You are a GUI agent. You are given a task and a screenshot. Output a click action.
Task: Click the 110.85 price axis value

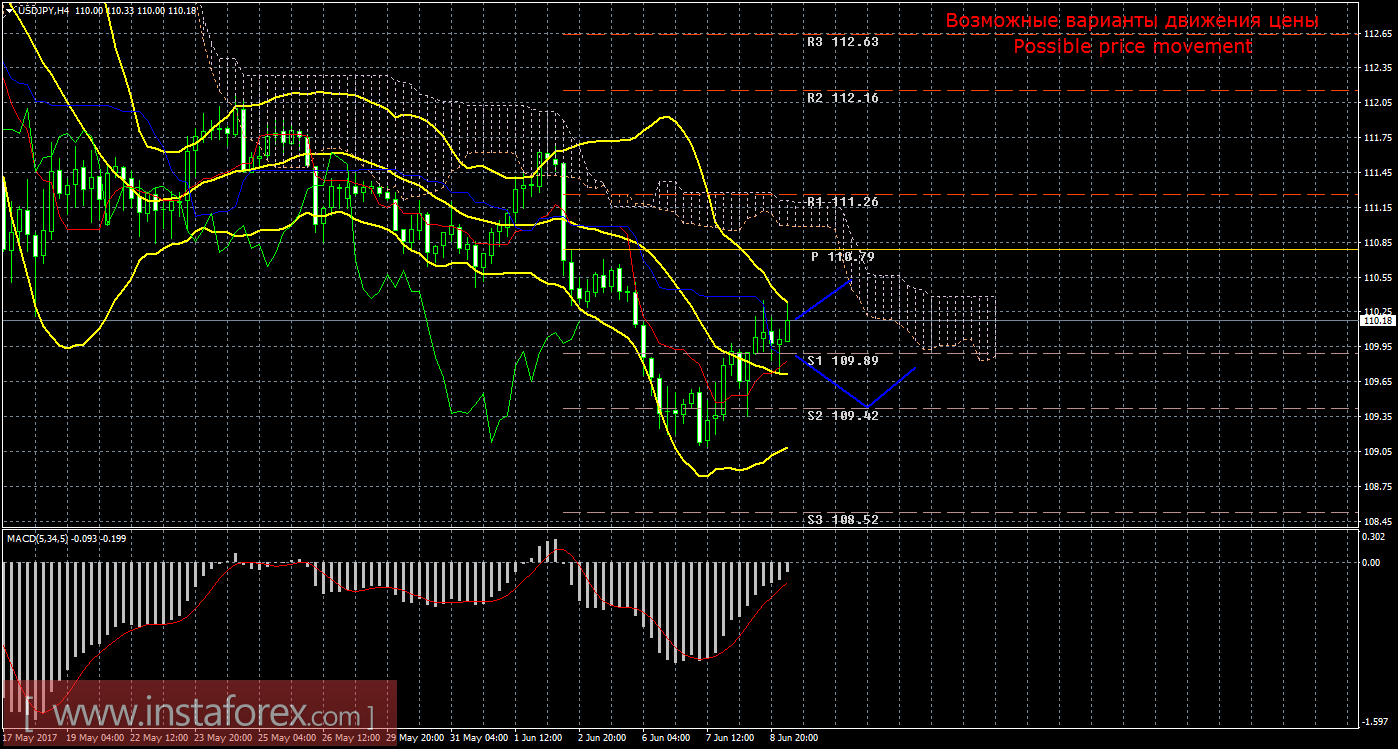click(1377, 242)
